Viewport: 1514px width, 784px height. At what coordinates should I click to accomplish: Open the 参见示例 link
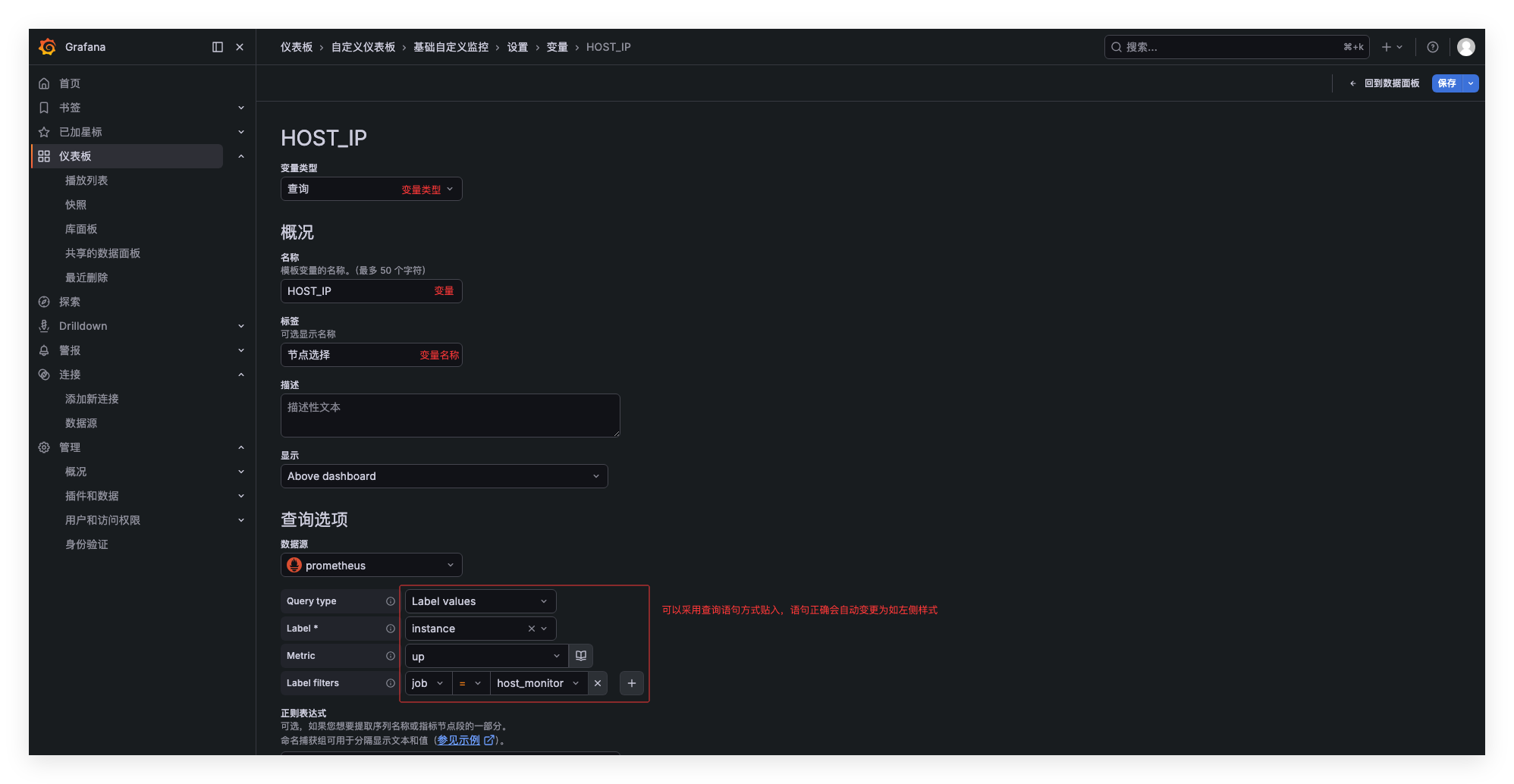point(459,740)
